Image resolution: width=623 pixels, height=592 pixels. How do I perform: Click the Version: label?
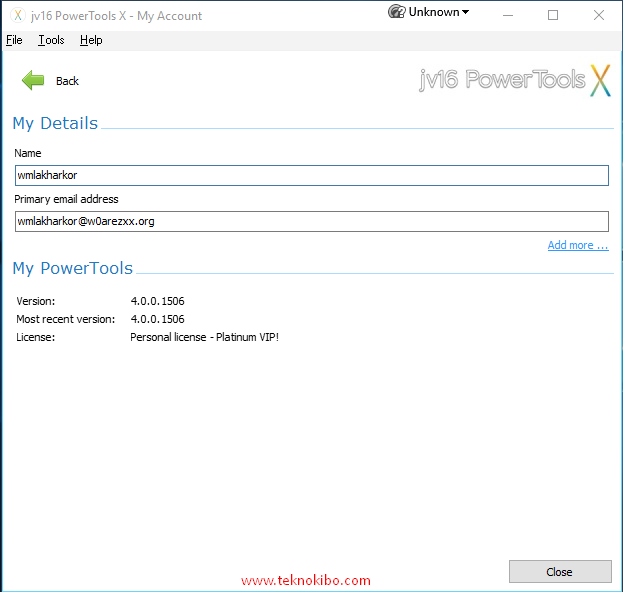point(36,301)
